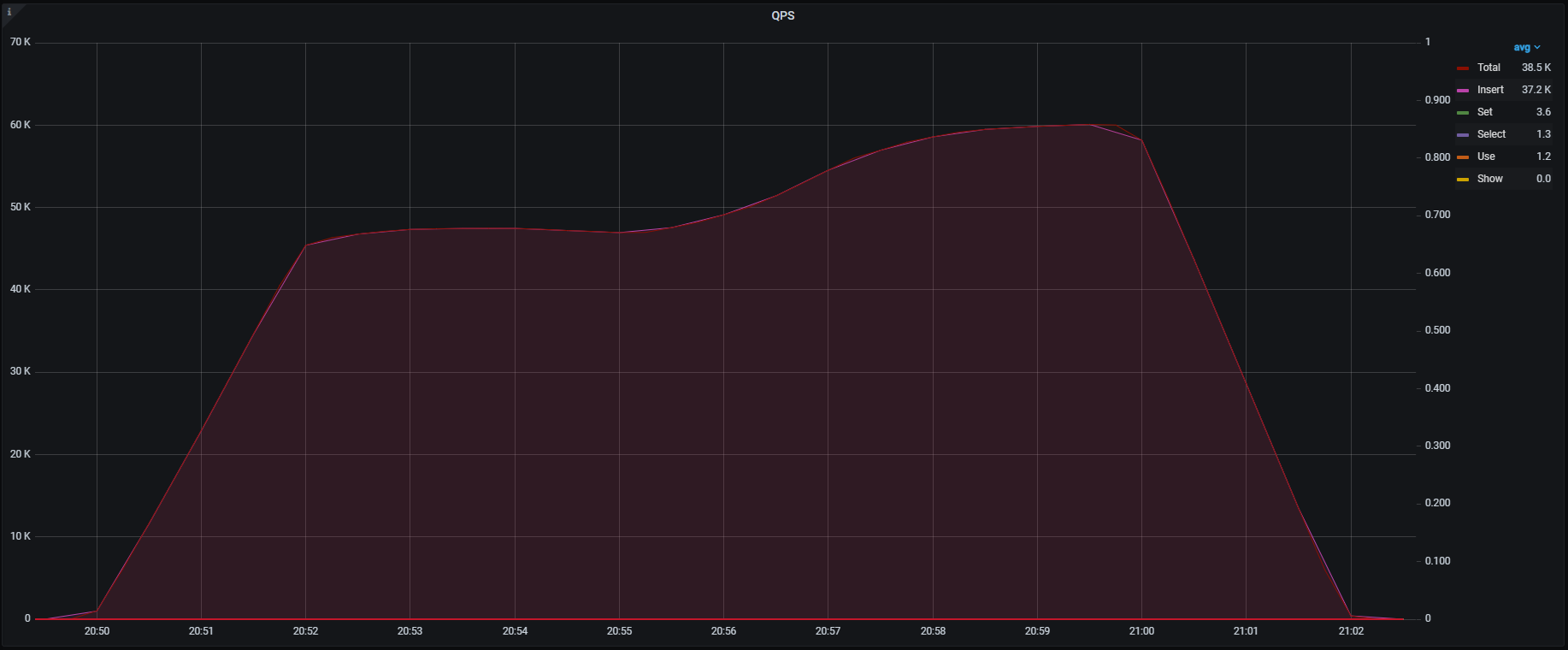Click the 37.2 K Insert average value
The height and width of the screenshot is (650, 1568).
[x=1536, y=90]
